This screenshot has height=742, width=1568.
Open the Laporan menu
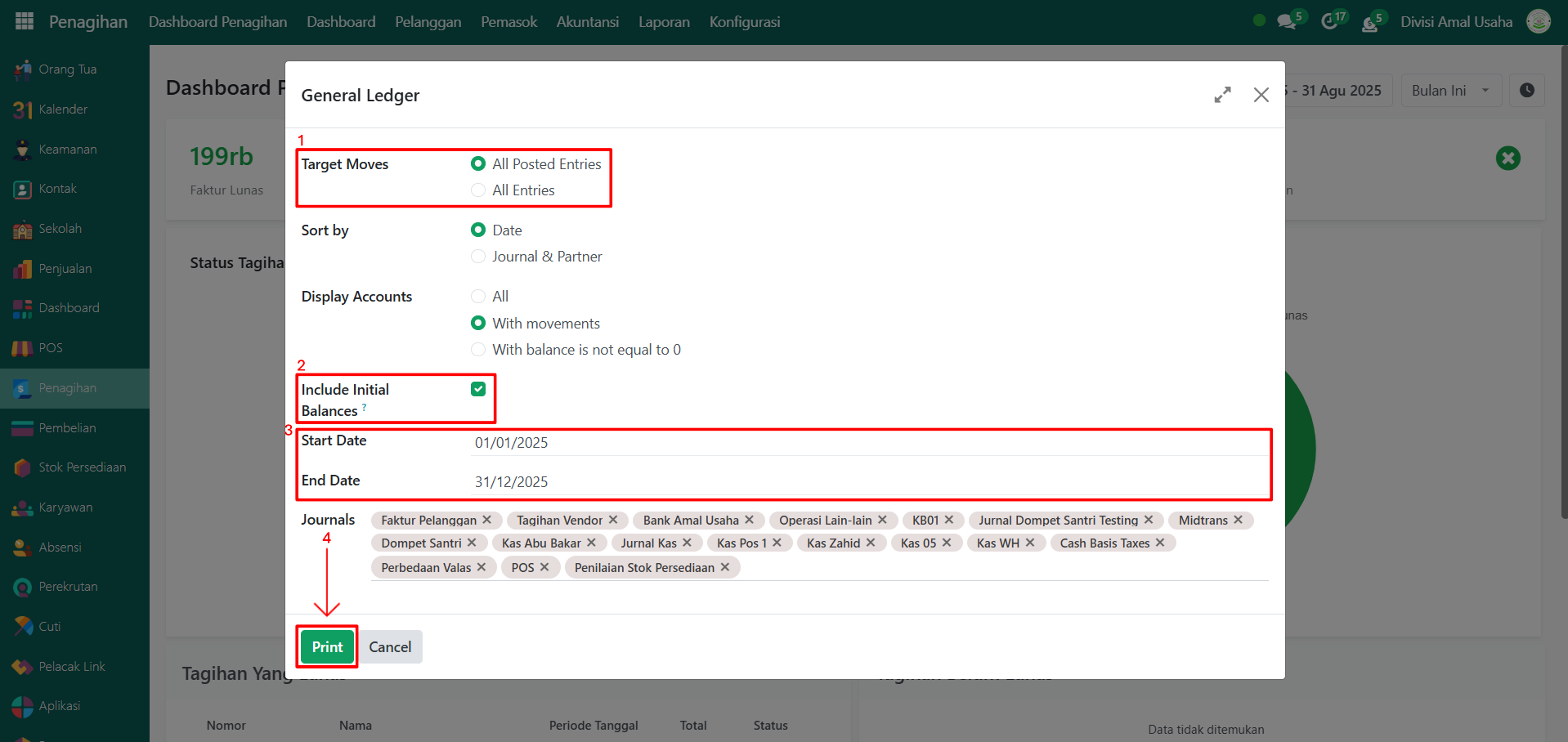[664, 22]
